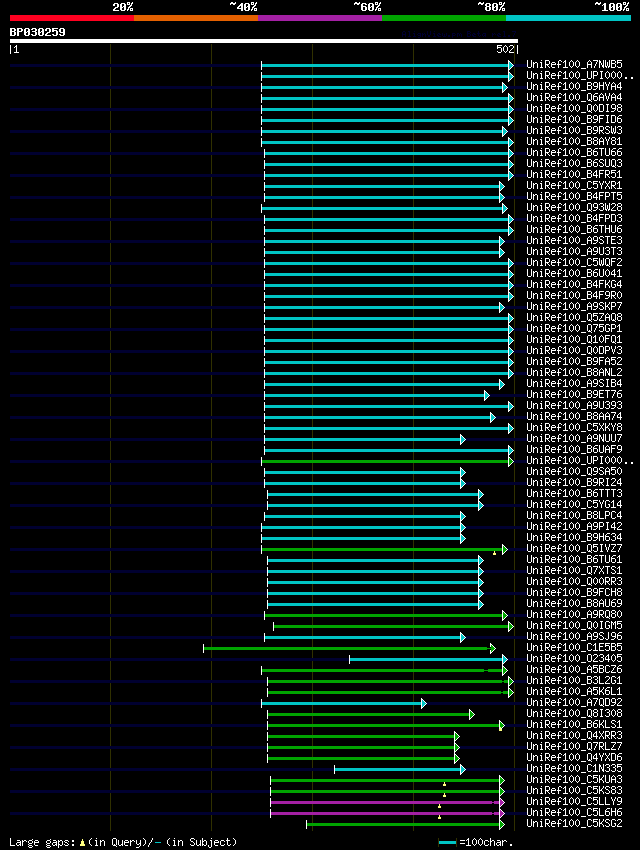Click the cyan ~100% identity legend segment
This screenshot has width=640, height=850.
(568, 18)
